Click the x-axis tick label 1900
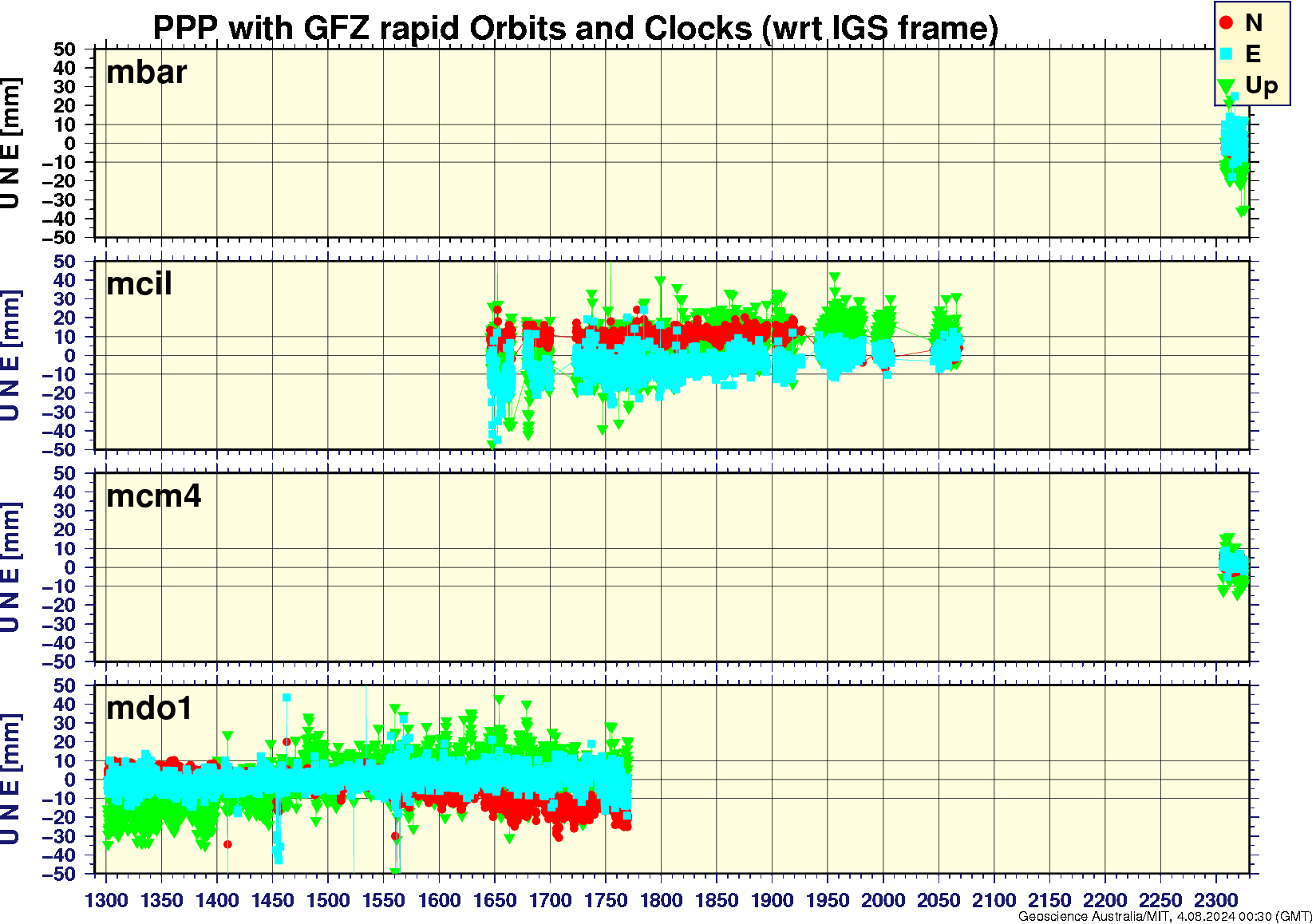Screen dimensions: 1312x924 point(772,900)
